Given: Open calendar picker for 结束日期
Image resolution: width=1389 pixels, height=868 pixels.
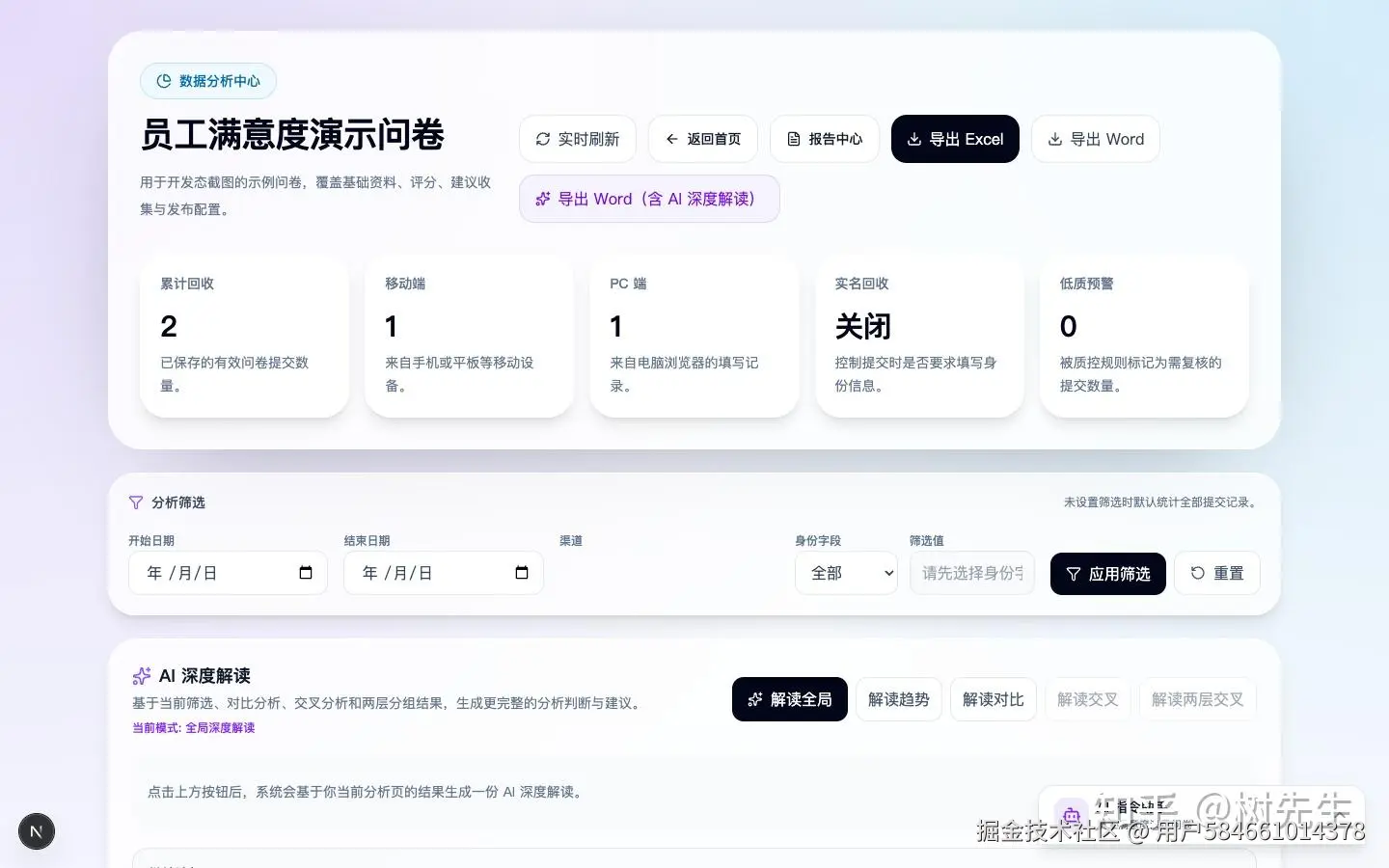Looking at the screenshot, I should tap(522, 573).
